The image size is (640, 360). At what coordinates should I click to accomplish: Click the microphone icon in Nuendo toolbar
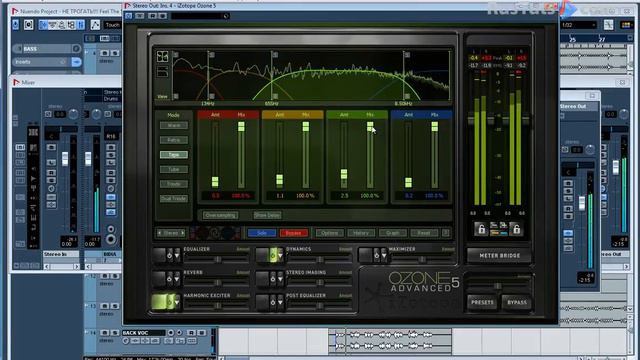(16, 25)
